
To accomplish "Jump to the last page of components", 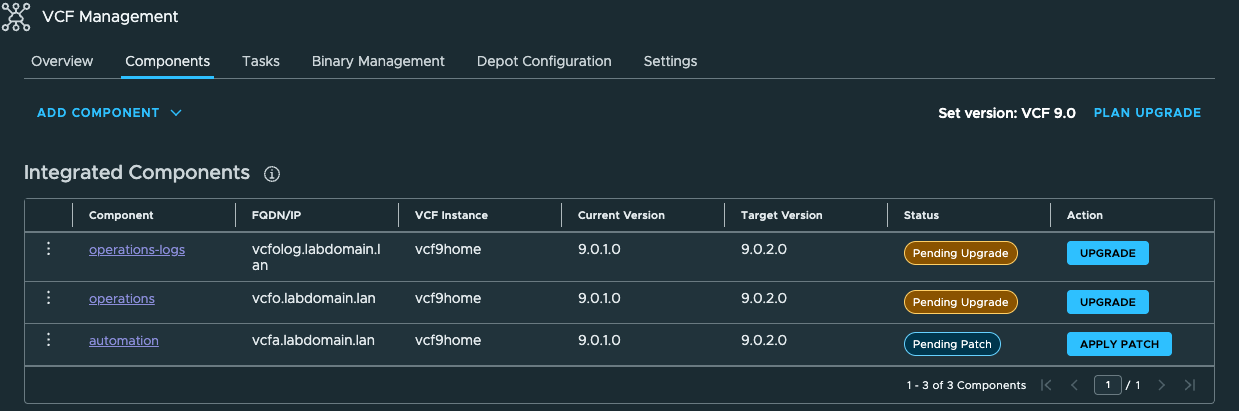I will coord(1189,385).
